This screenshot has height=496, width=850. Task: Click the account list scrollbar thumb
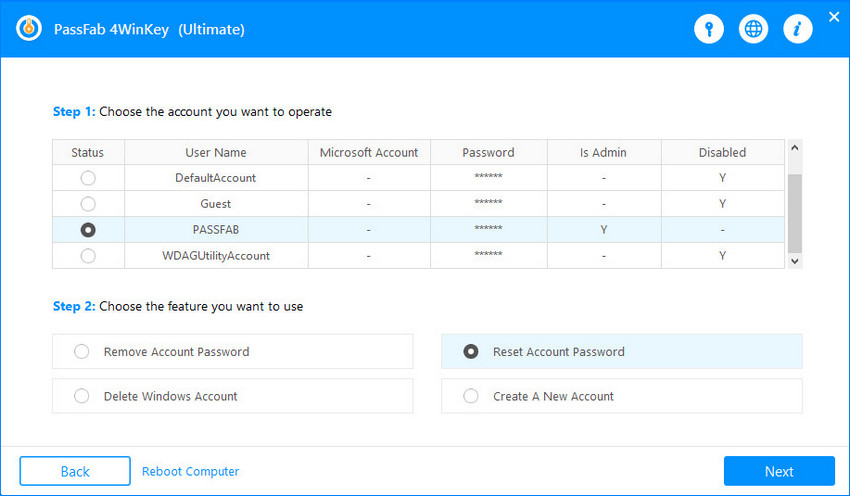click(795, 214)
